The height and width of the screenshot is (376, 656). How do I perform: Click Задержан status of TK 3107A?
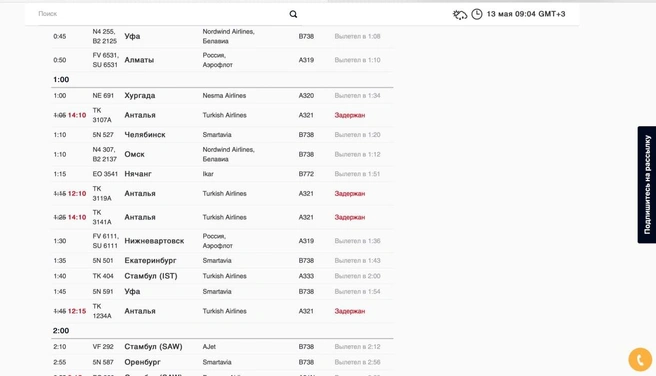point(350,115)
